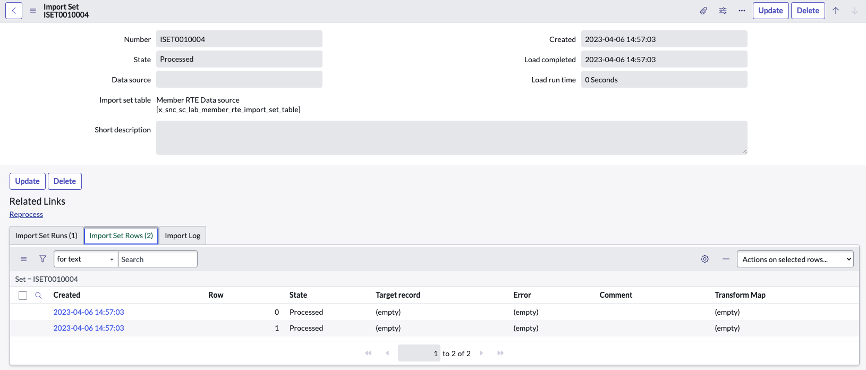Go to last page of list
The width and height of the screenshot is (866, 370).
tap(500, 353)
